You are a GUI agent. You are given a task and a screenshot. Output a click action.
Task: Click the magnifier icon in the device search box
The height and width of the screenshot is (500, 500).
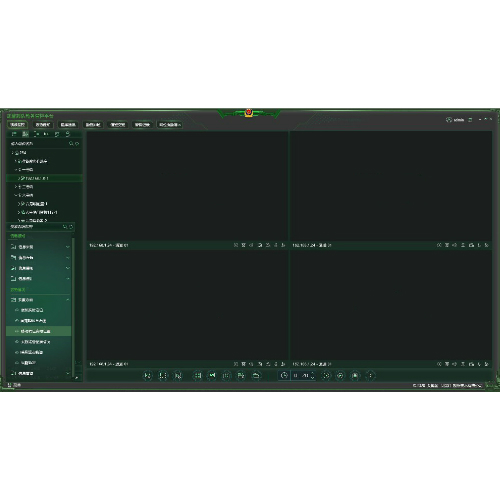71,143
